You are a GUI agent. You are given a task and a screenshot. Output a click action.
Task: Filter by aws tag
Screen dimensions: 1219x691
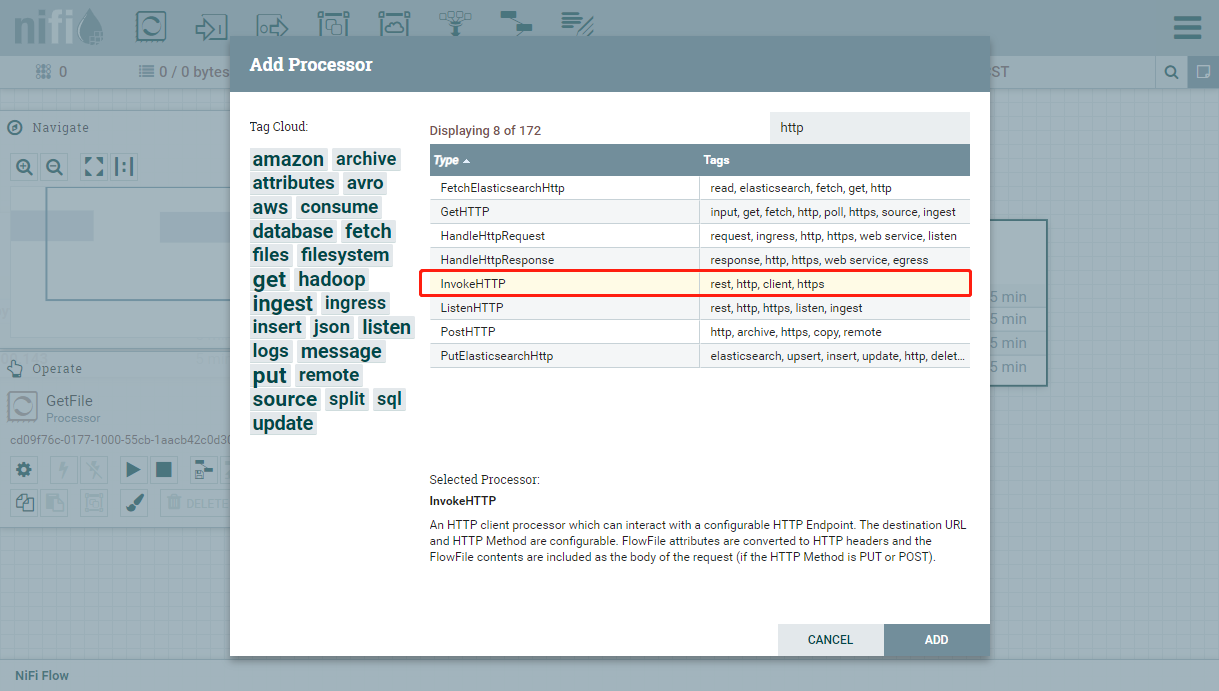click(270, 207)
